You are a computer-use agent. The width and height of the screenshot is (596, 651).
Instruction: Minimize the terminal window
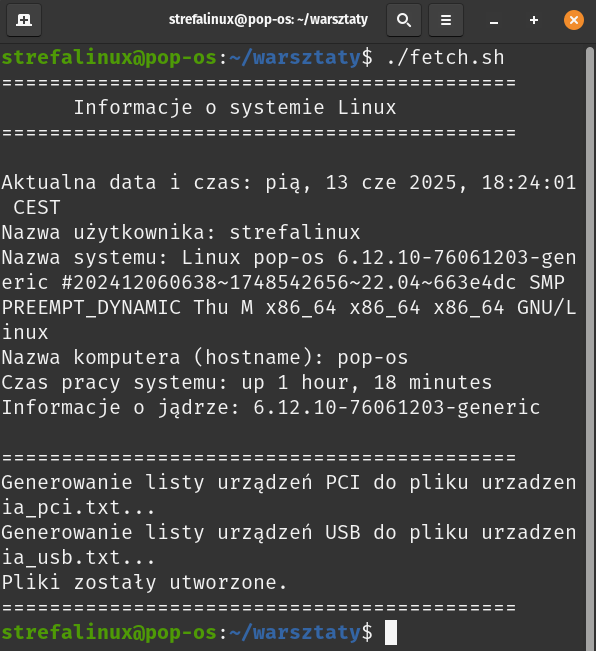(493, 20)
